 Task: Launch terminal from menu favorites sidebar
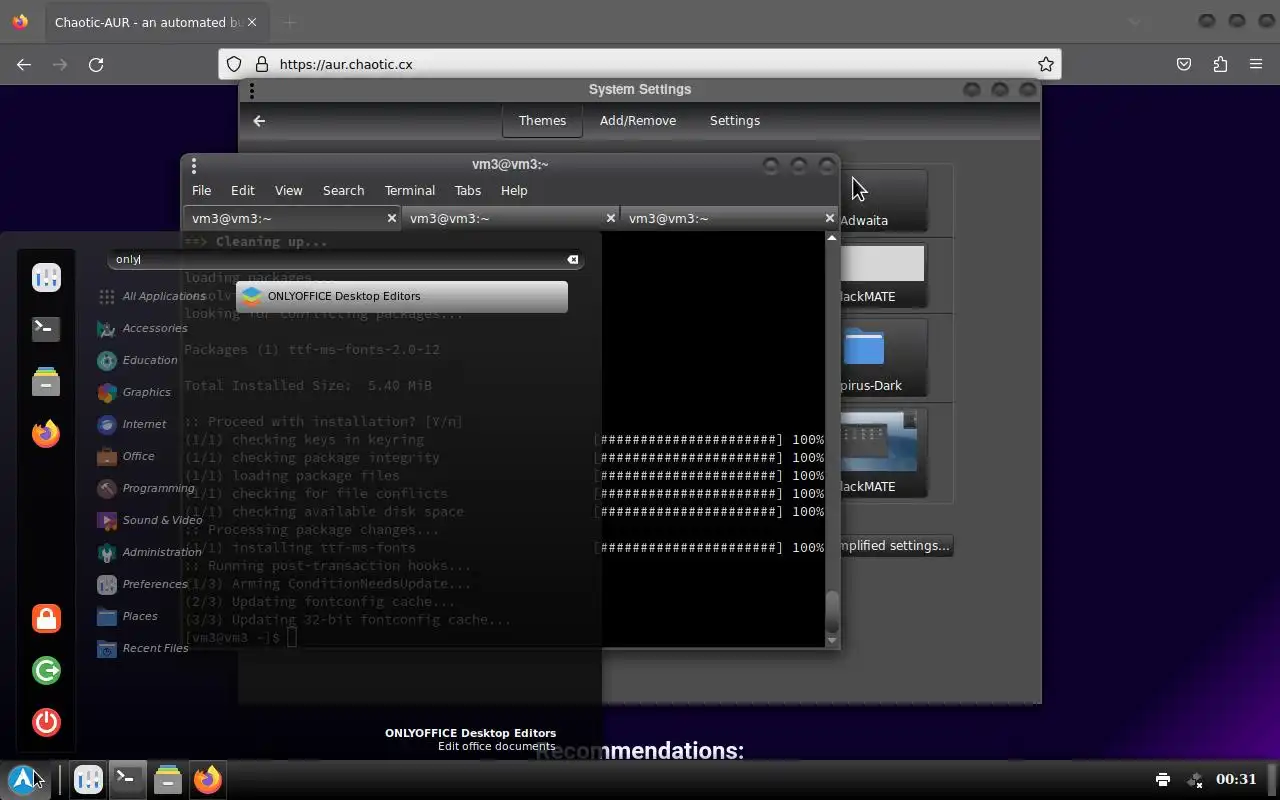point(46,329)
